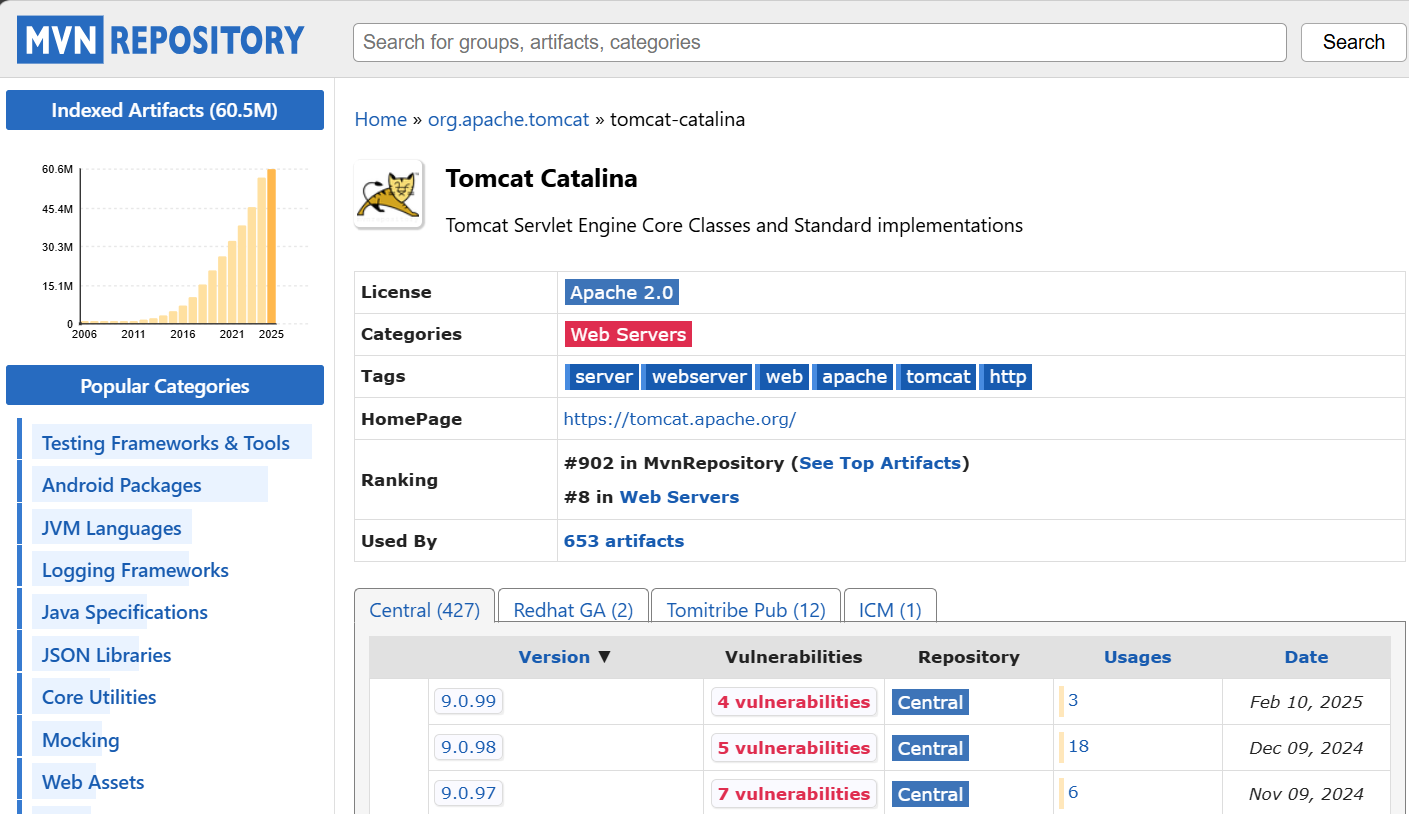Open the Web Servers ranking link
Viewport: 1409px width, 814px height.
coord(680,497)
